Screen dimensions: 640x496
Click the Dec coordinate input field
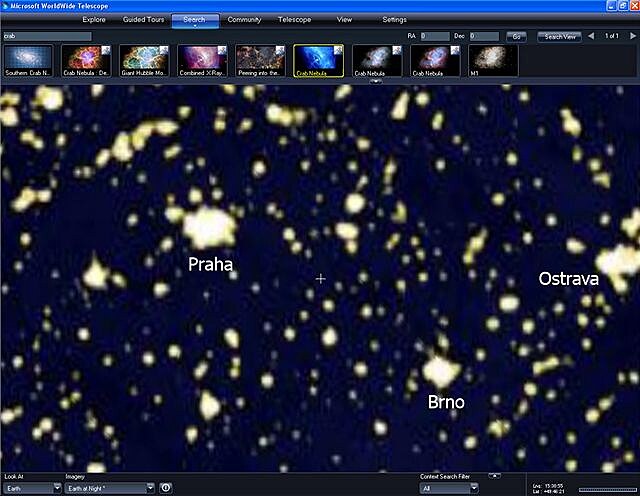[x=484, y=36]
